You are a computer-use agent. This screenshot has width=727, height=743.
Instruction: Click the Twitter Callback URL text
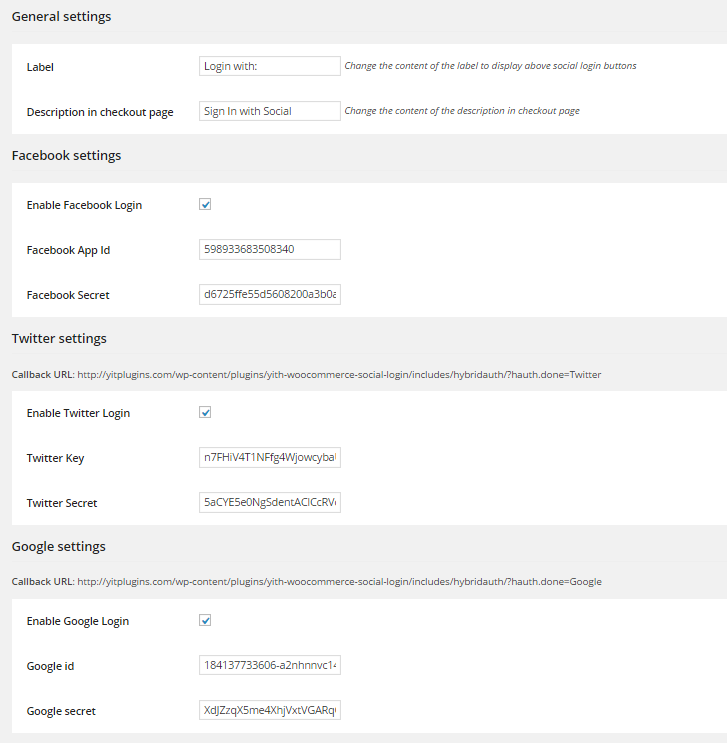[x=306, y=374]
